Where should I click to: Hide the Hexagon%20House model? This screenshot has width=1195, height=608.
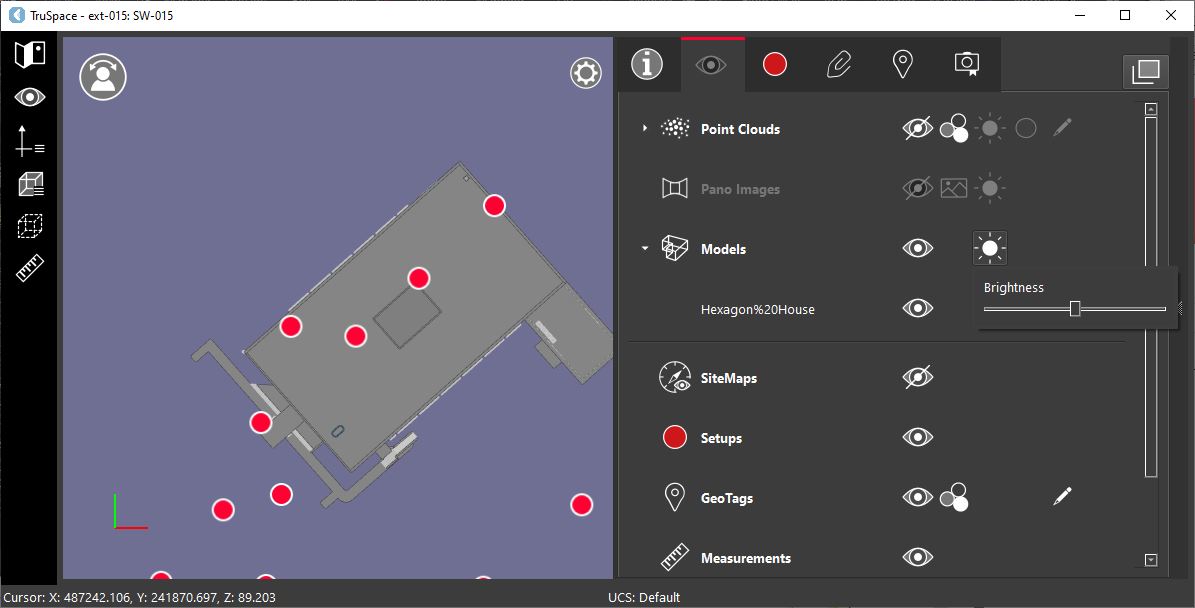click(917, 308)
